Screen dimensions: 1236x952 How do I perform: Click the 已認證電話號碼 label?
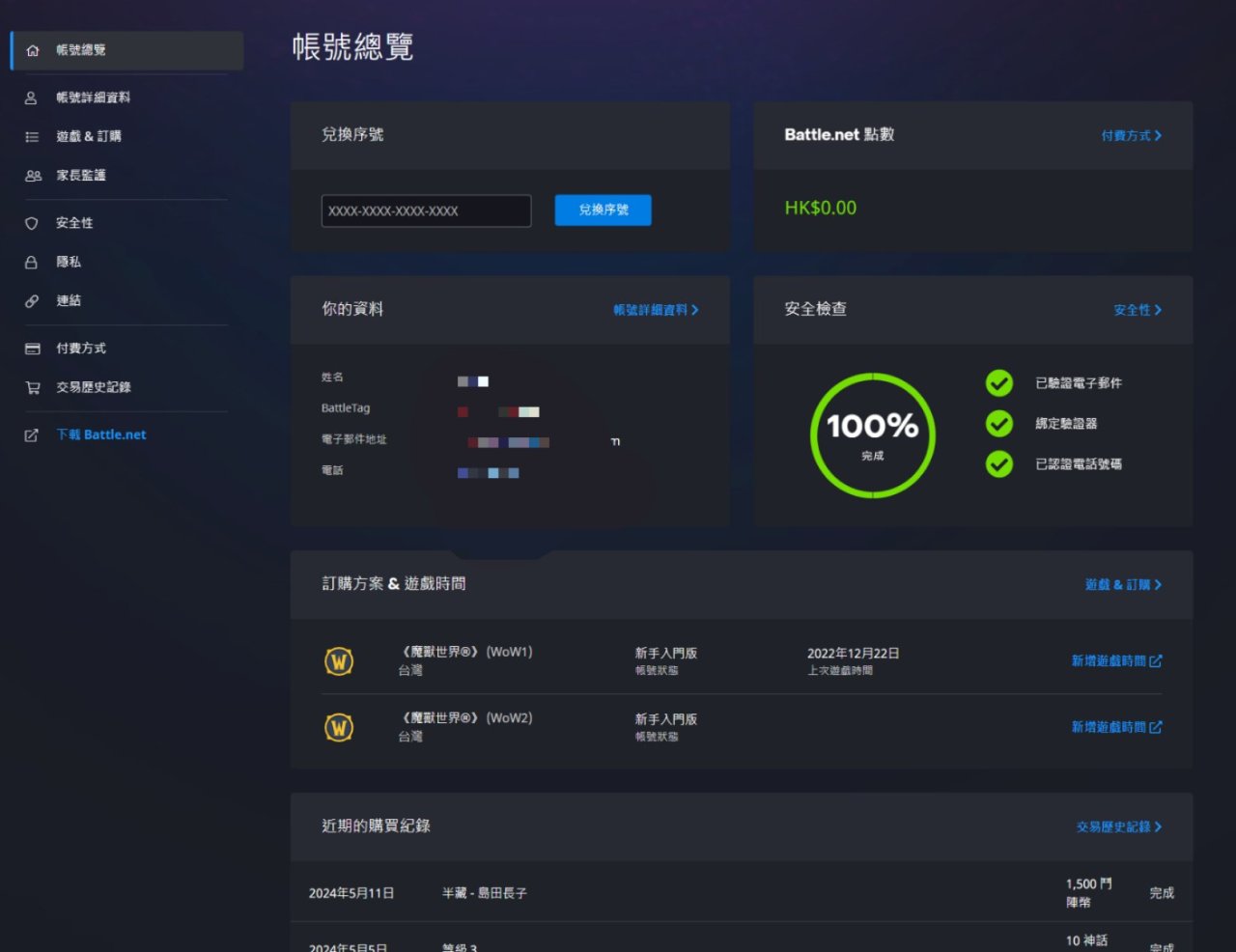(x=1079, y=464)
